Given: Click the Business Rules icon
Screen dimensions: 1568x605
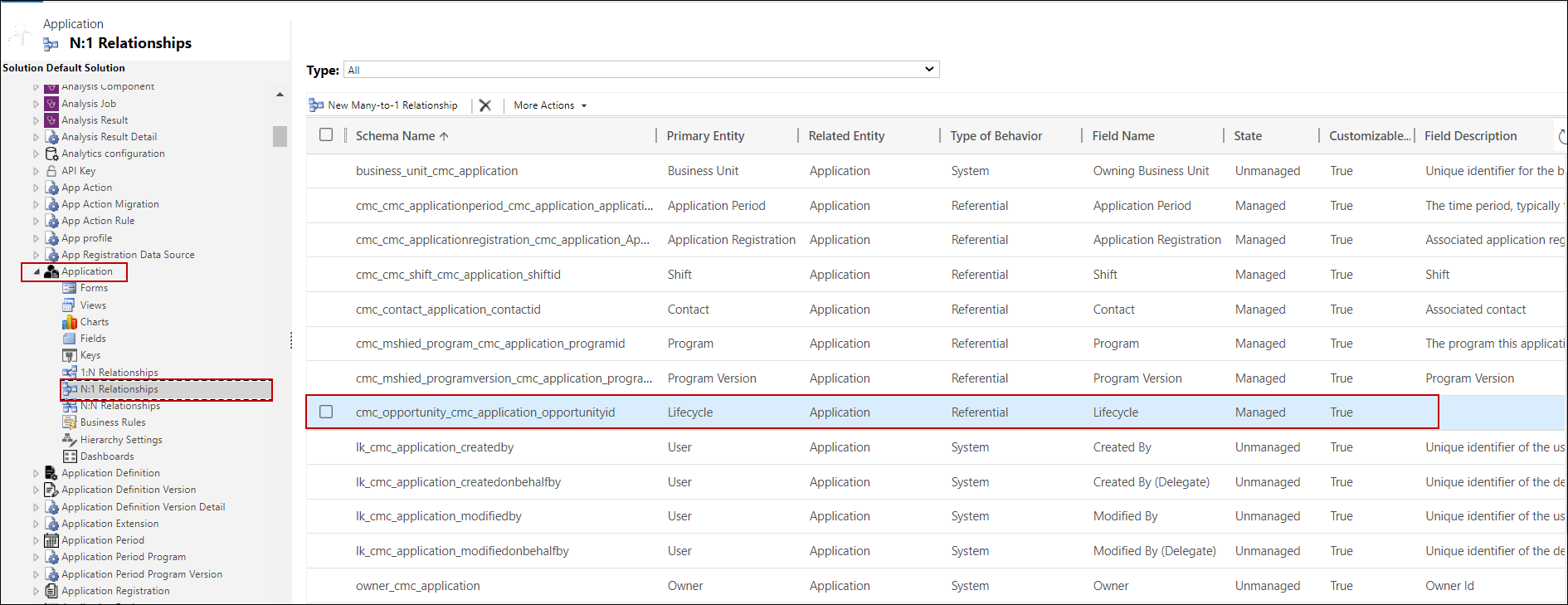Looking at the screenshot, I should [x=70, y=422].
